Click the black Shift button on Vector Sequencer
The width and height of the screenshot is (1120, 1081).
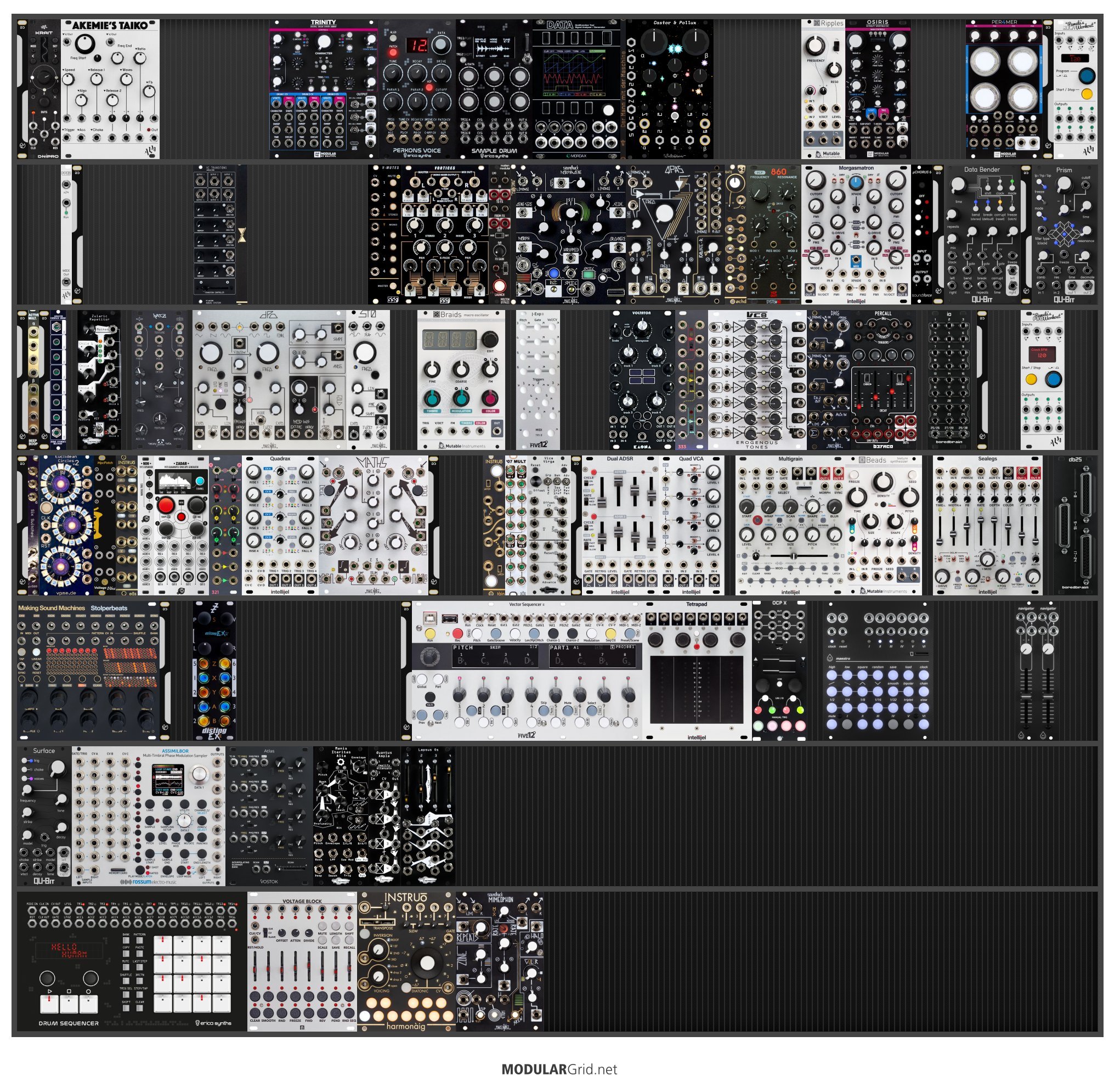click(x=429, y=697)
